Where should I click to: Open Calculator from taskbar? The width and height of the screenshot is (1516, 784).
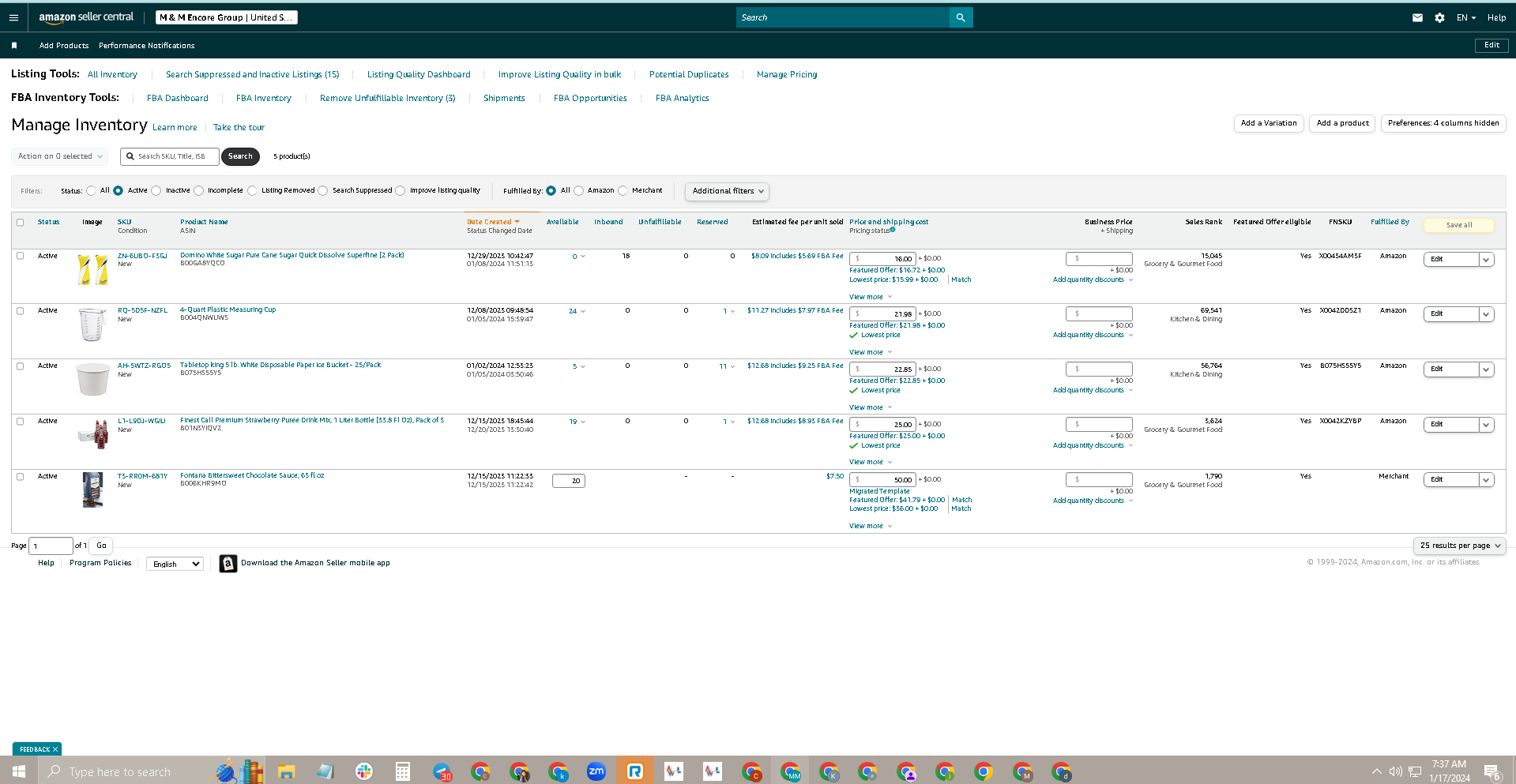pyautogui.click(x=403, y=771)
